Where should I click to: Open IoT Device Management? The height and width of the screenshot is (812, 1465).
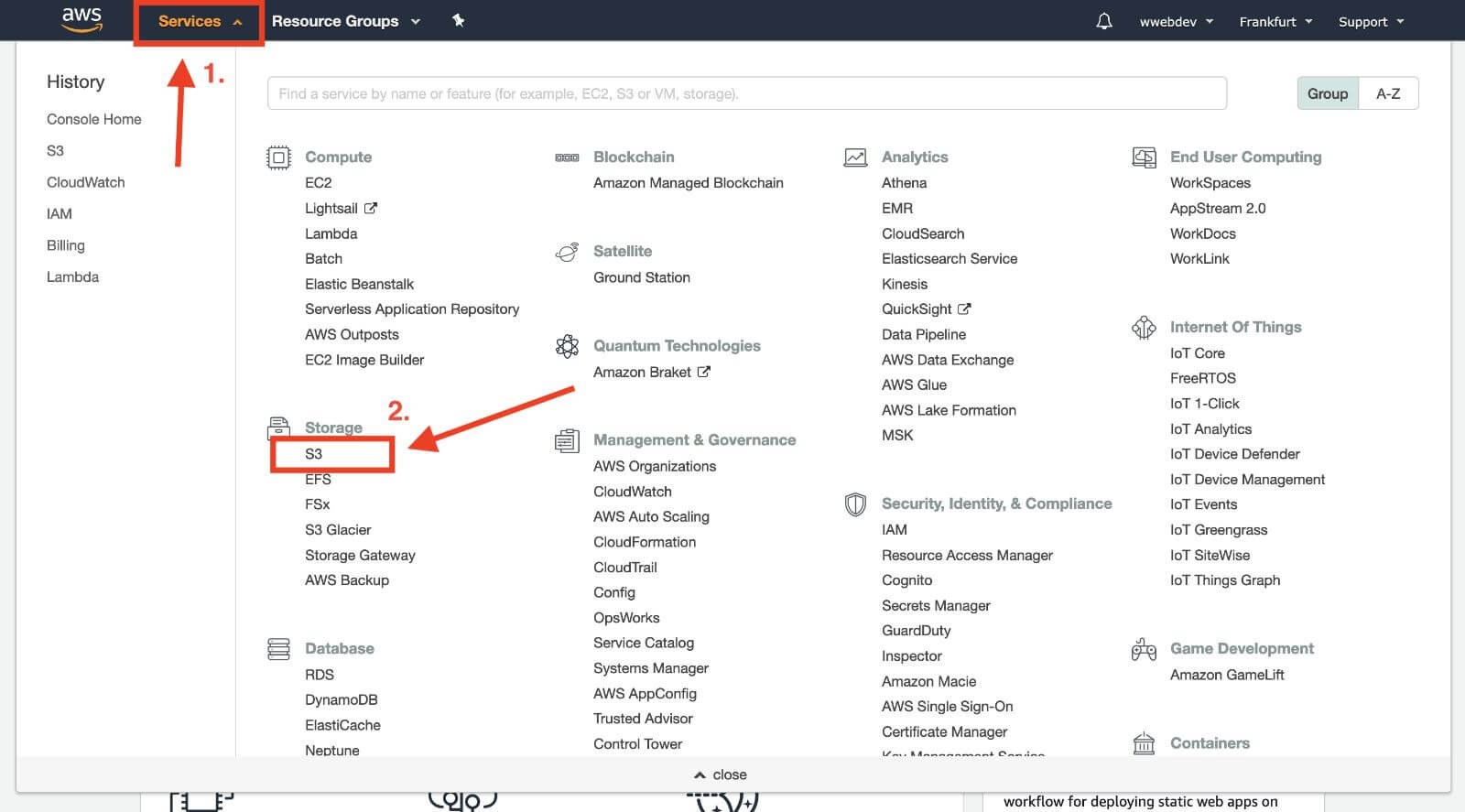click(x=1247, y=480)
